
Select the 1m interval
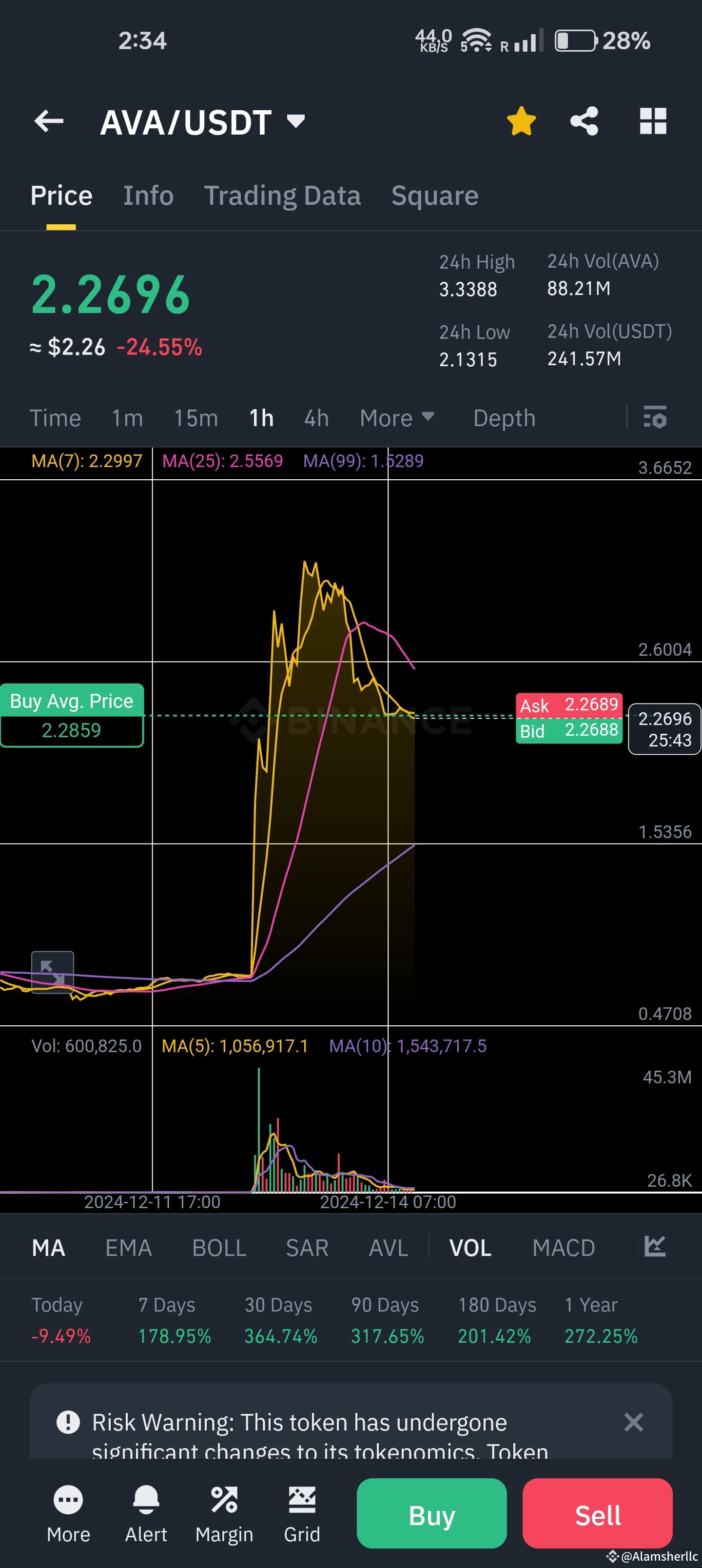[127, 418]
